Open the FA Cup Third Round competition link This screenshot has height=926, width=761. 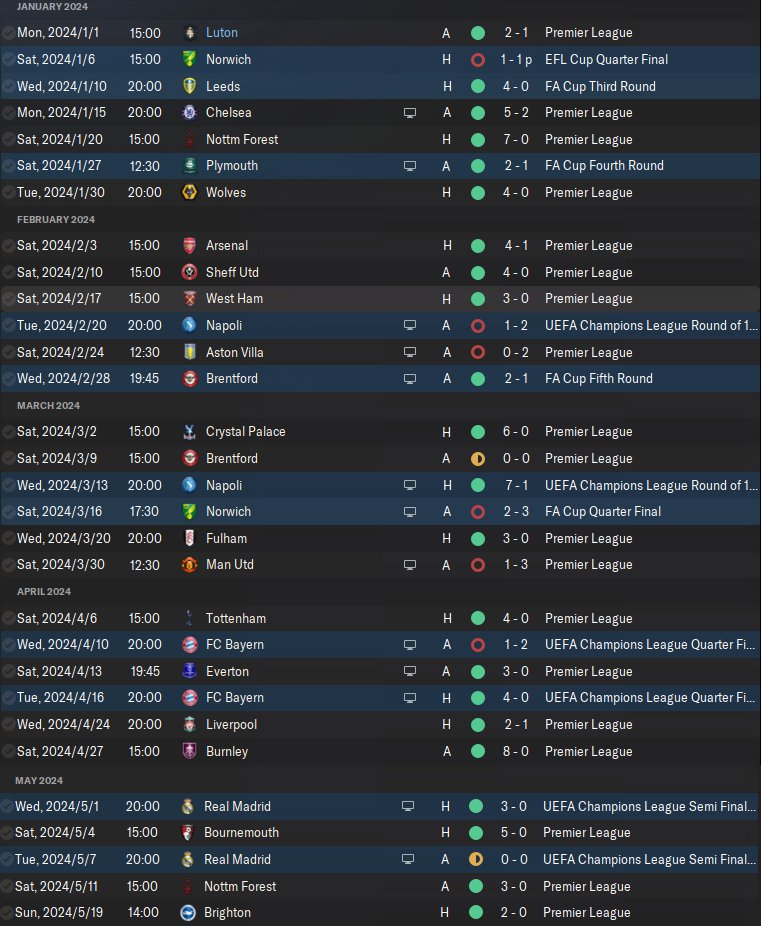[600, 87]
